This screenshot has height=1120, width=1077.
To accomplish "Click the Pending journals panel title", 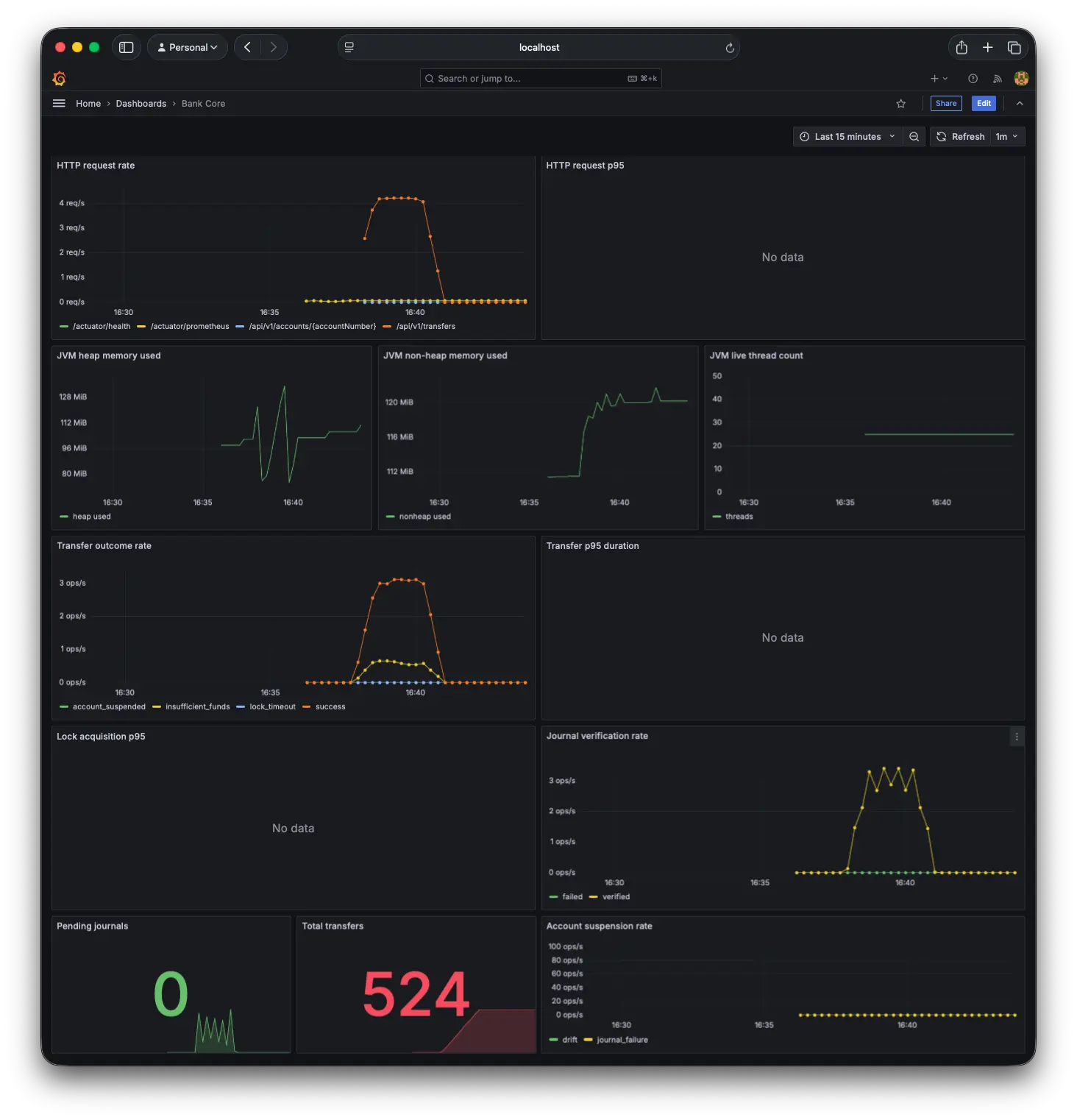I will [92, 926].
